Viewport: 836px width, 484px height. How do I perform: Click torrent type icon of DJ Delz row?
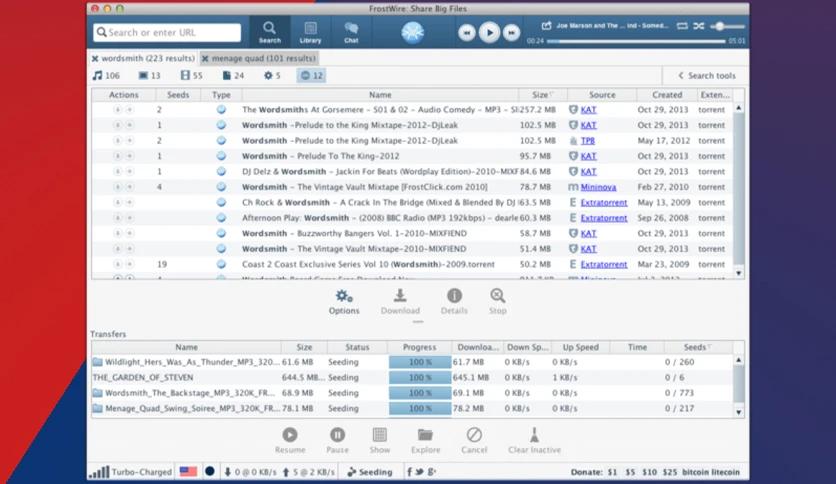click(x=221, y=172)
